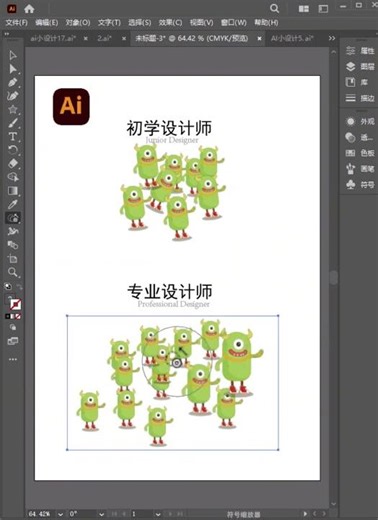Image resolution: width=378 pixels, height=520 pixels.
Task: Click the stroke color box
Action: [15, 304]
